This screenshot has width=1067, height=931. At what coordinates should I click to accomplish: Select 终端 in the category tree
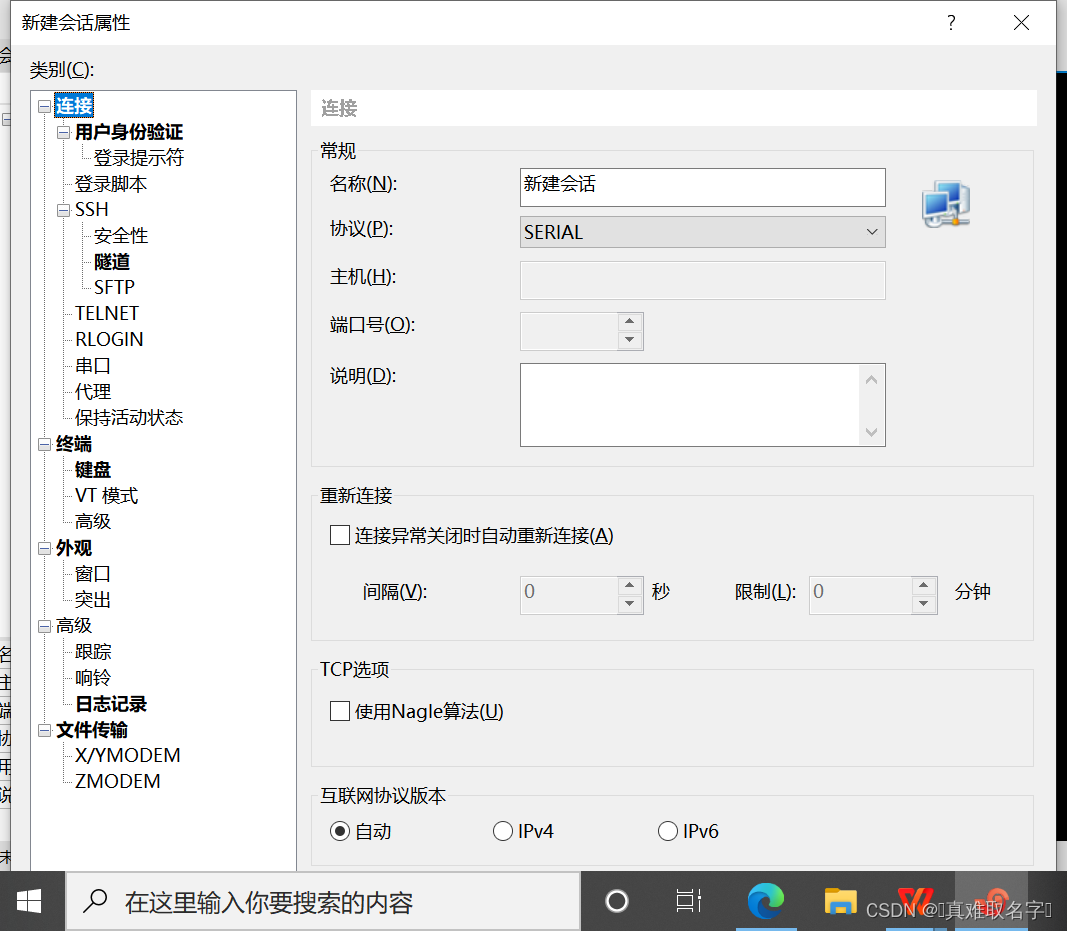[x=73, y=444]
